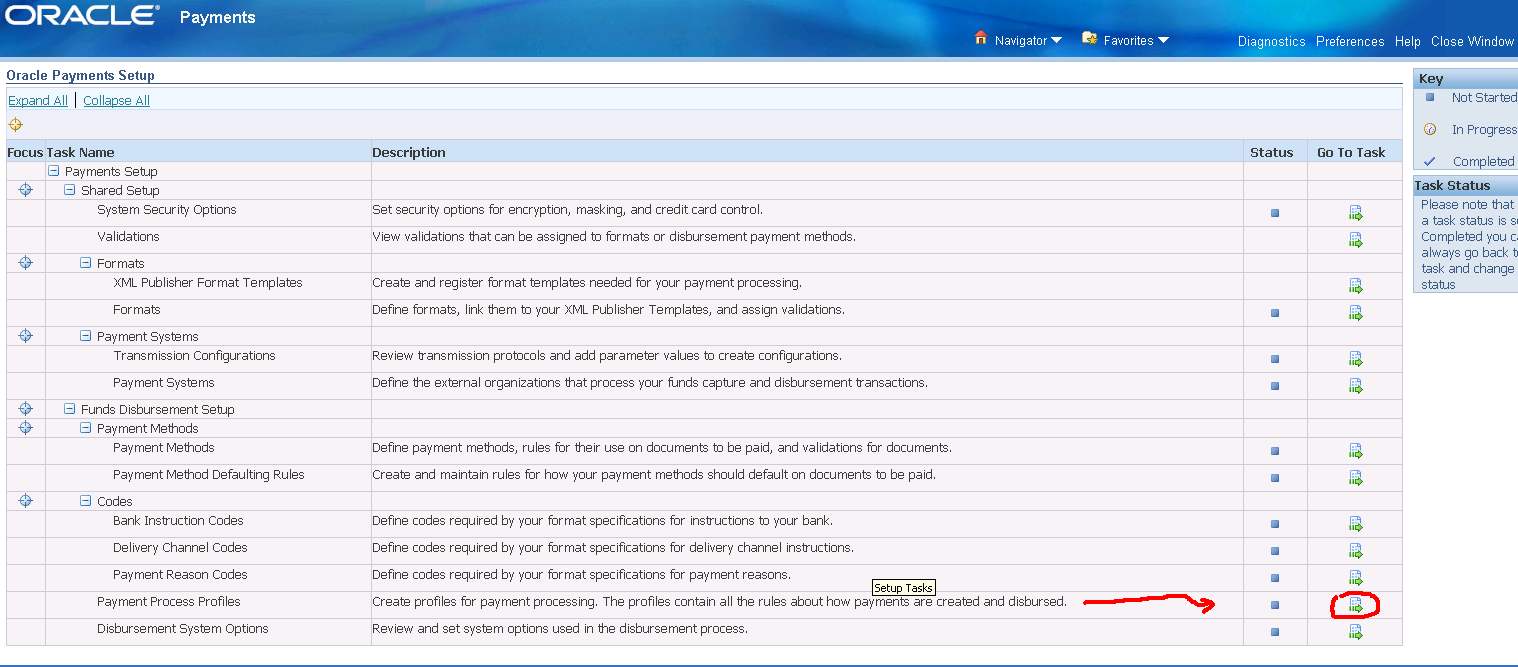Select the Disbursement System Options task name

[x=183, y=629]
